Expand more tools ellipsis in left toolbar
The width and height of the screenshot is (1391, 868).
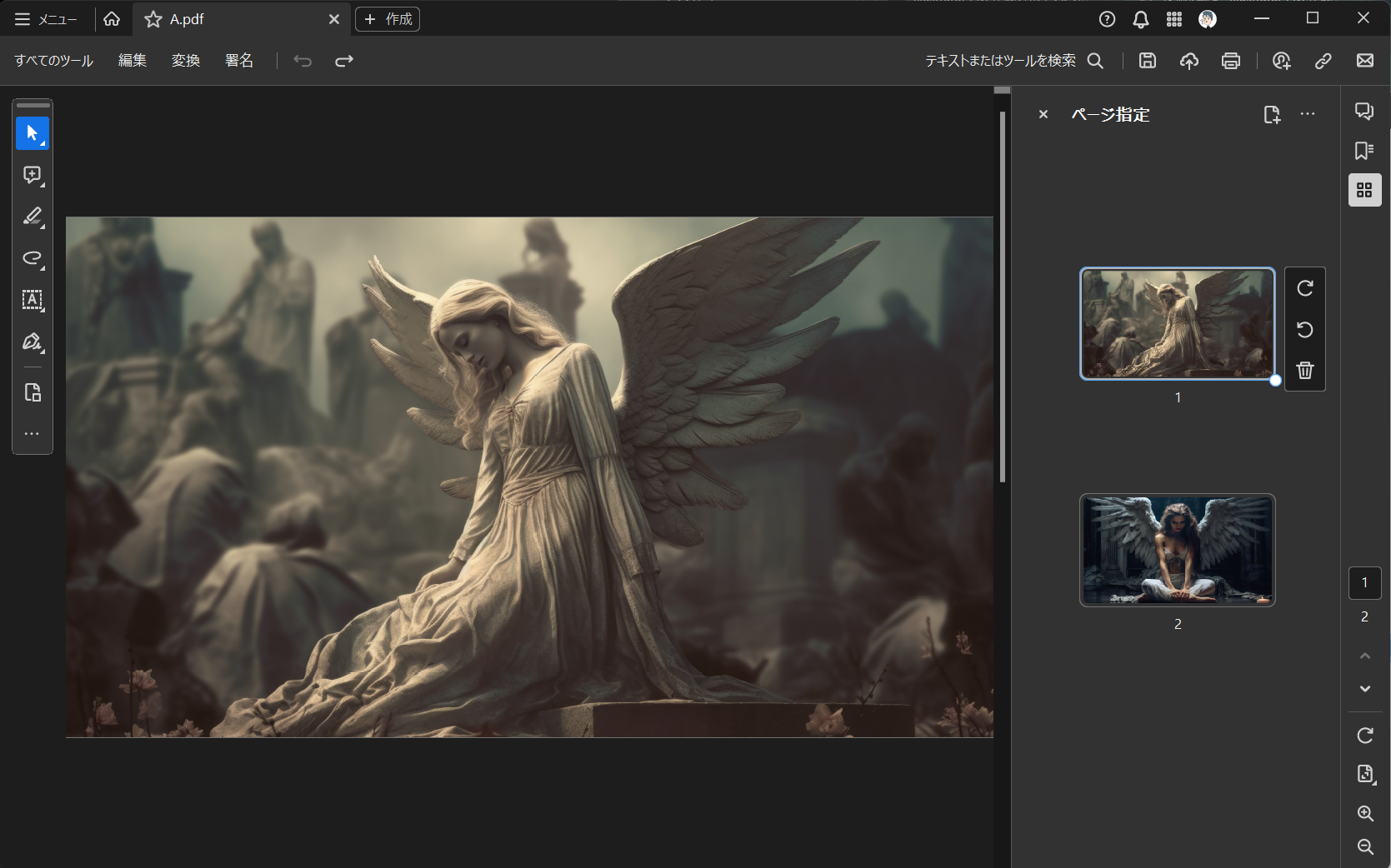(x=33, y=434)
